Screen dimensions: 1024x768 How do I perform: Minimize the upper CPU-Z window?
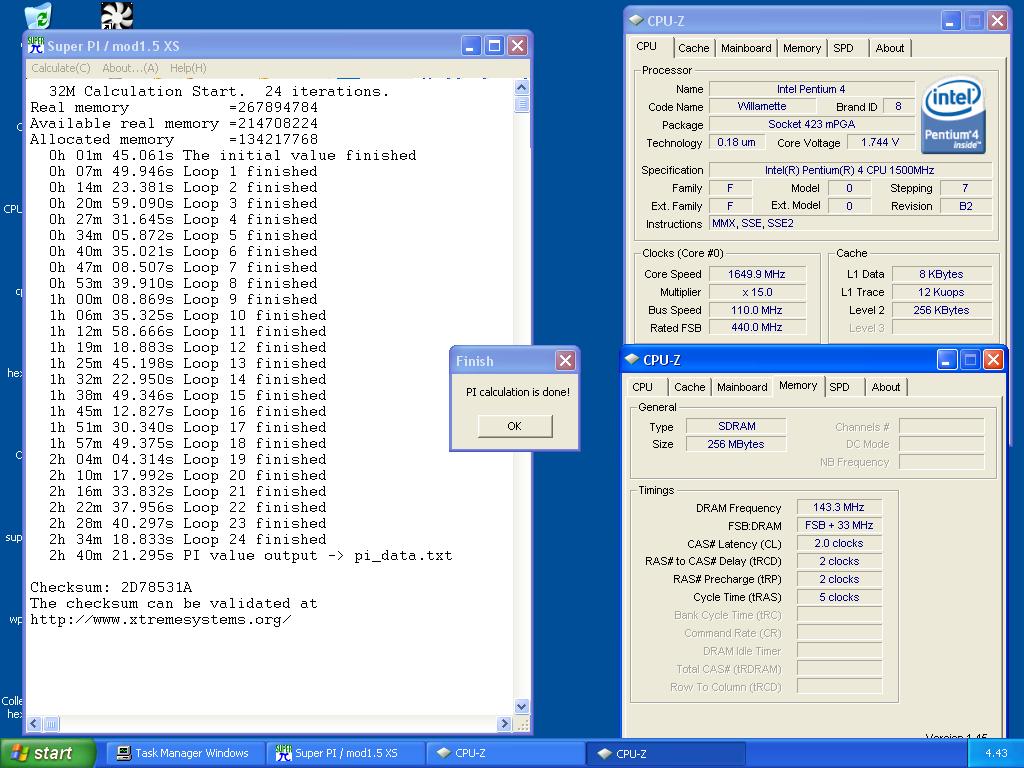click(951, 21)
